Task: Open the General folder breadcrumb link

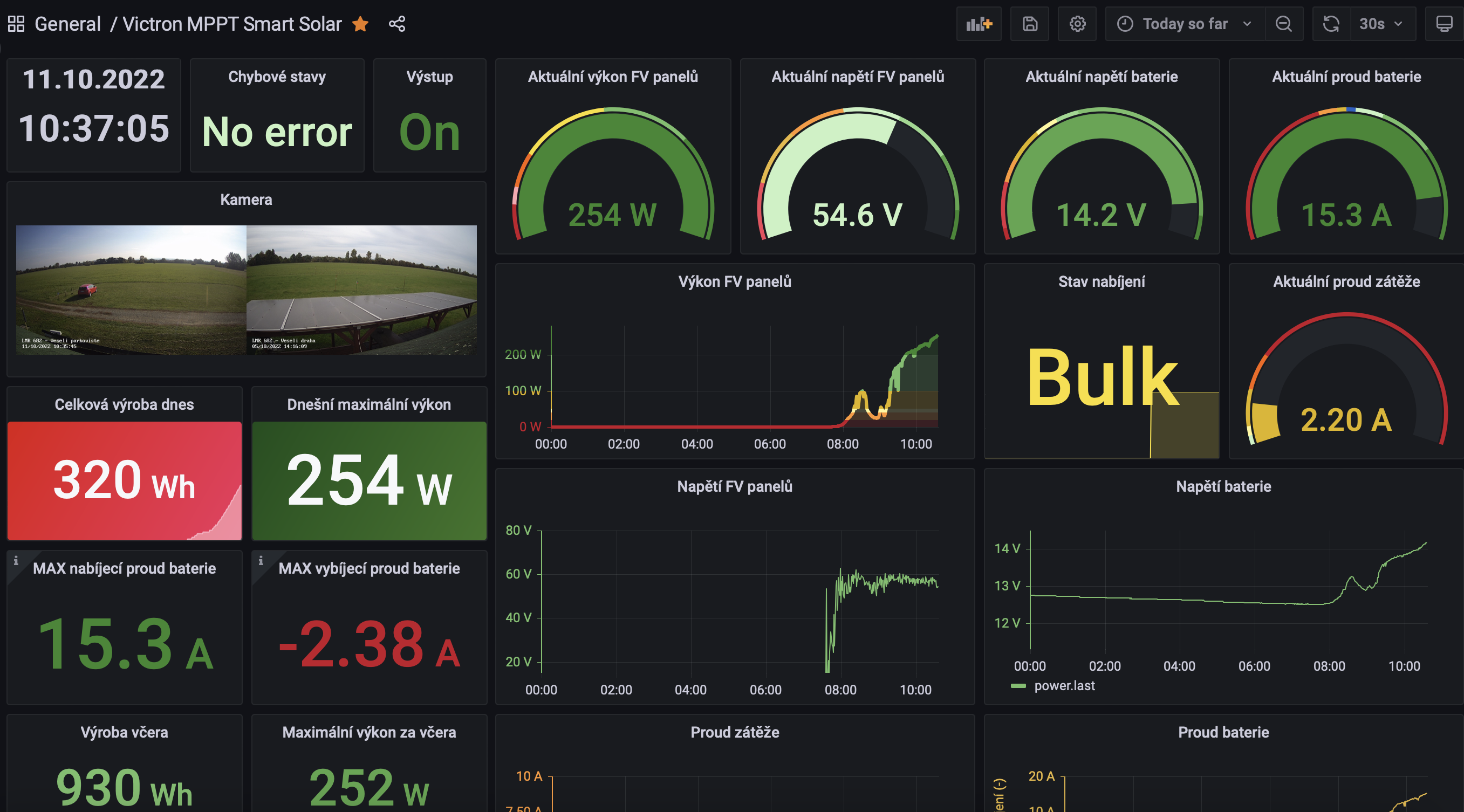Action: click(x=67, y=24)
